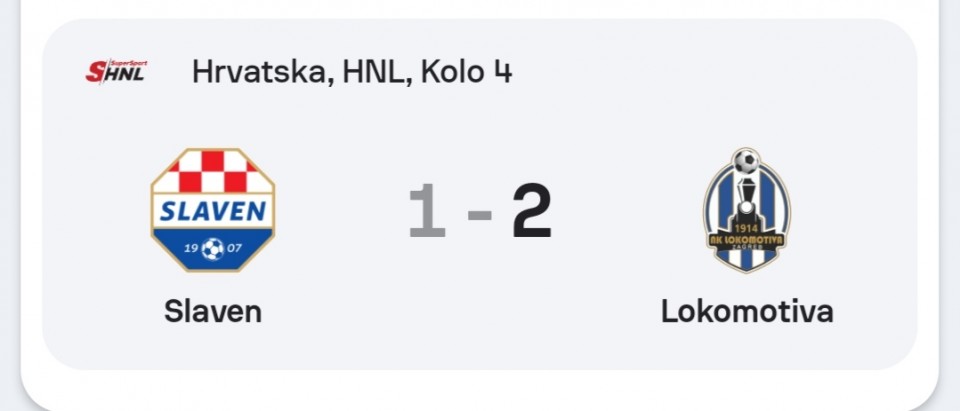The width and height of the screenshot is (960, 411).
Task: Open the Lokomotiva club crest
Action: point(746,210)
